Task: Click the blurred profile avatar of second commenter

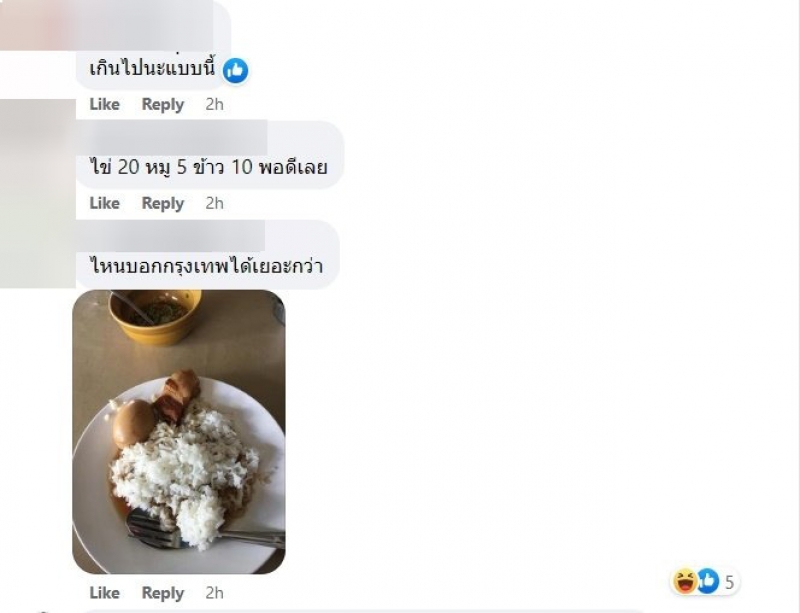Action: [38, 148]
